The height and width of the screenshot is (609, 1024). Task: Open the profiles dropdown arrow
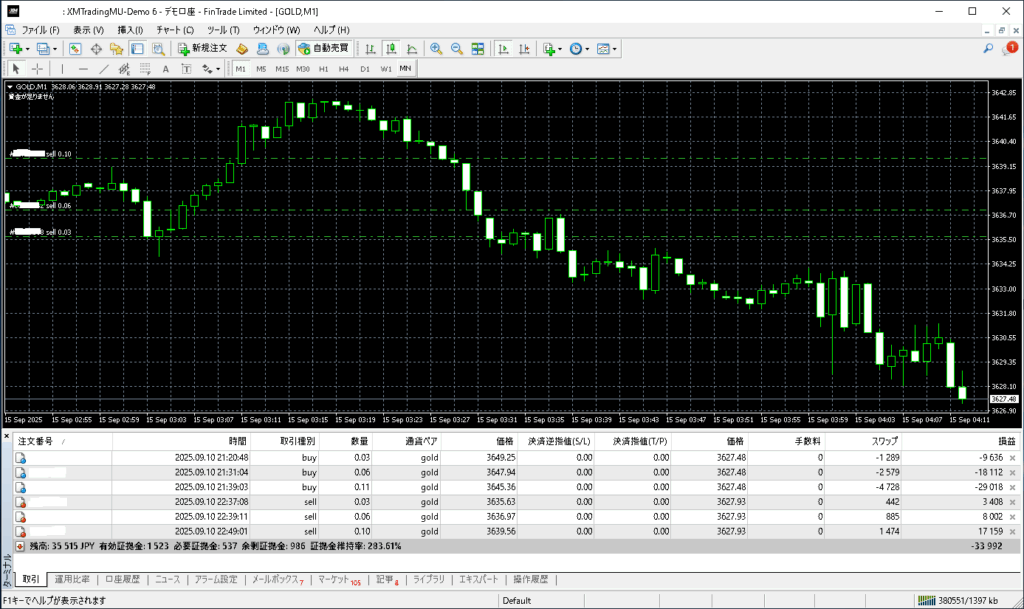(x=57, y=48)
